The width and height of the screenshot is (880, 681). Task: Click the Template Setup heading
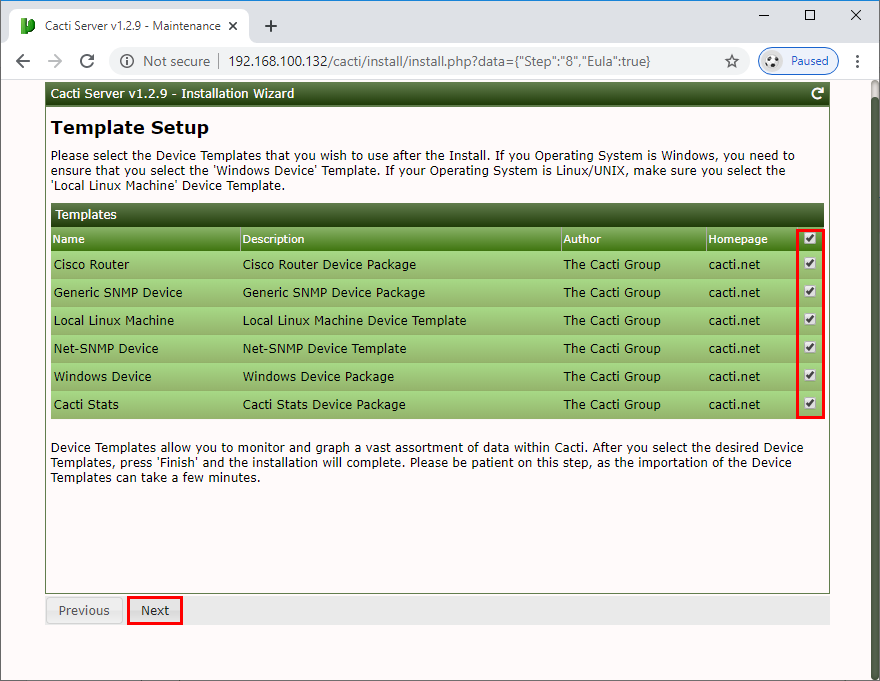[x=130, y=127]
